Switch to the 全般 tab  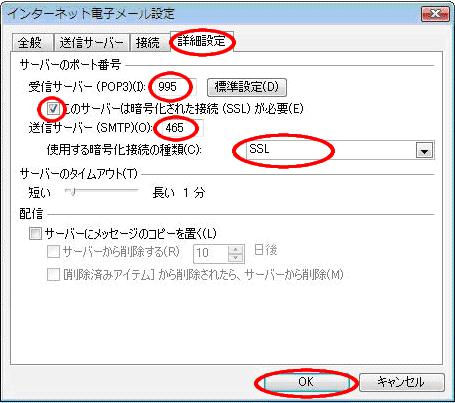32,43
